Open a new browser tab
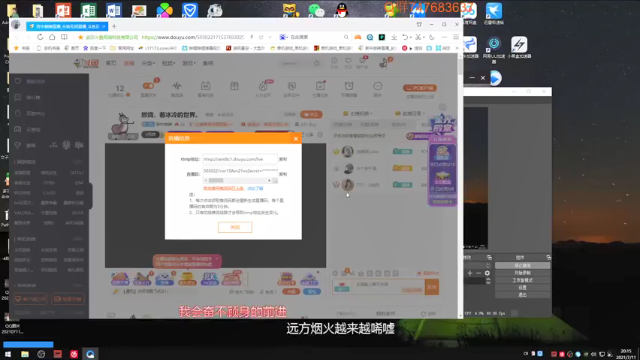 point(114,26)
